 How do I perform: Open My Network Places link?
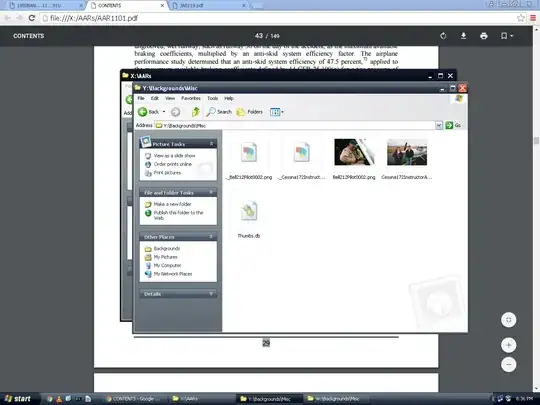(x=173, y=274)
